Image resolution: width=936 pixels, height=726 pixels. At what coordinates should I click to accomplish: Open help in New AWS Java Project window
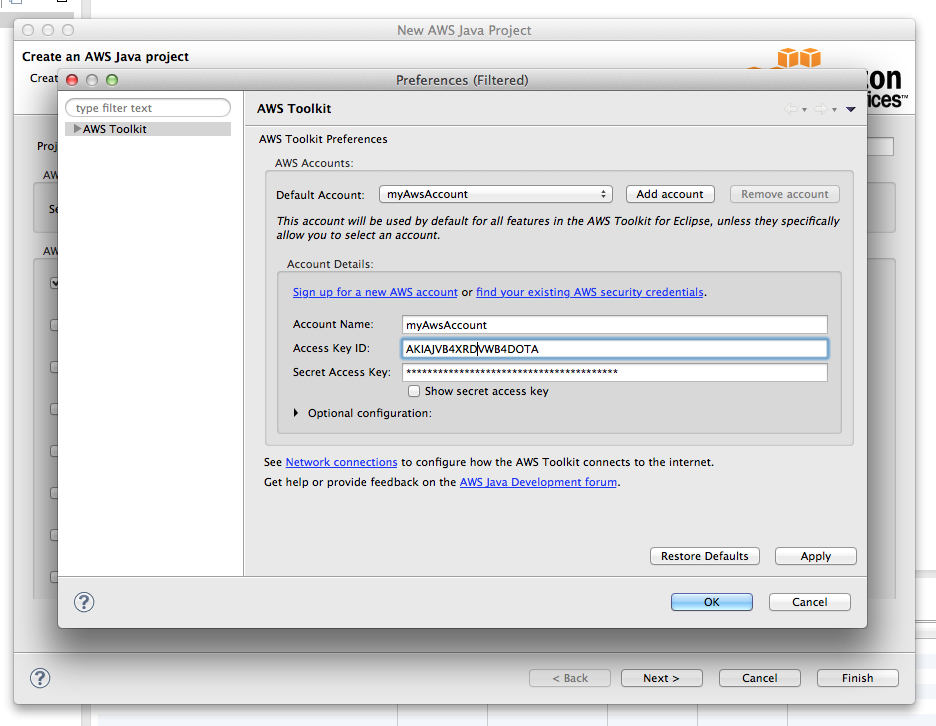40,678
